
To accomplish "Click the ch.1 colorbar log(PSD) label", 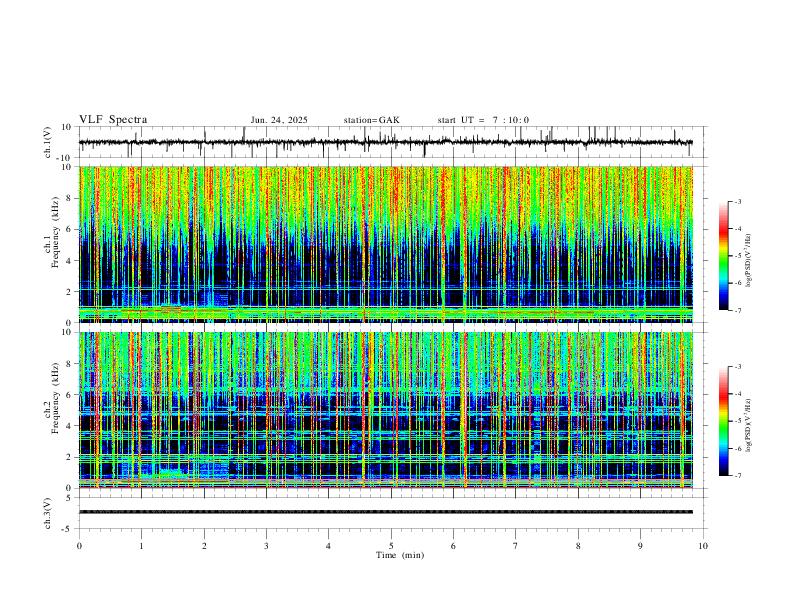I will [x=749, y=260].
